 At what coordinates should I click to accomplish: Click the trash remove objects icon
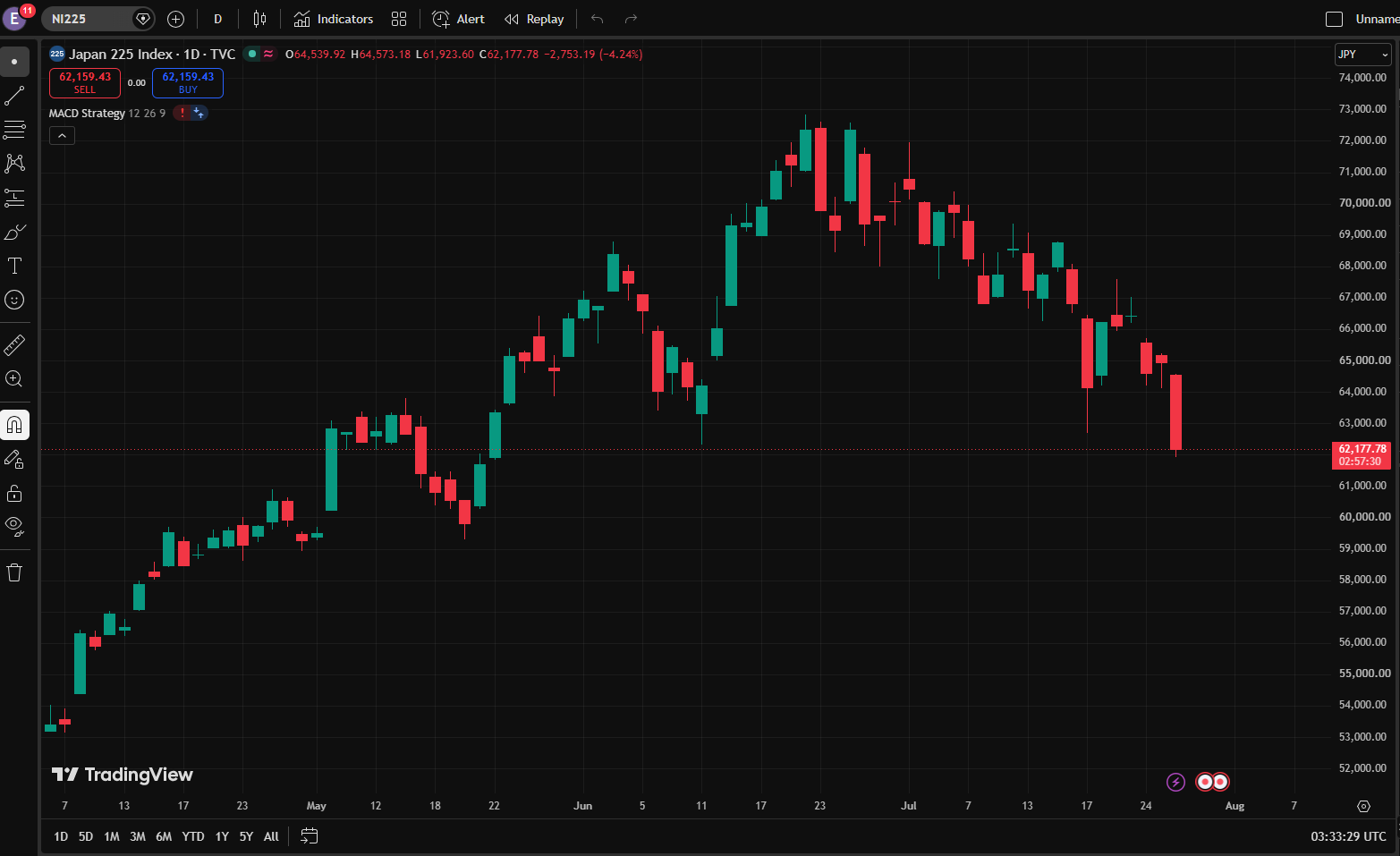[x=14, y=572]
